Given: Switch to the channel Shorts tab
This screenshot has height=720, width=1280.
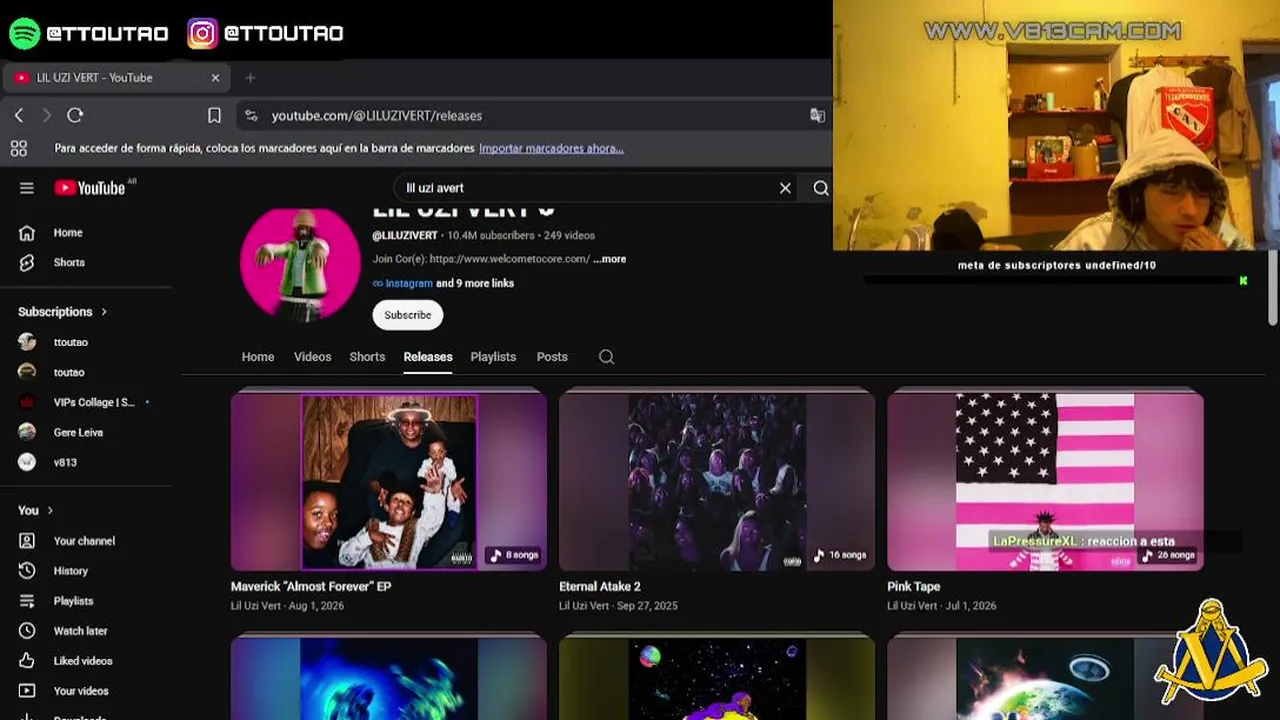Looking at the screenshot, I should [367, 357].
